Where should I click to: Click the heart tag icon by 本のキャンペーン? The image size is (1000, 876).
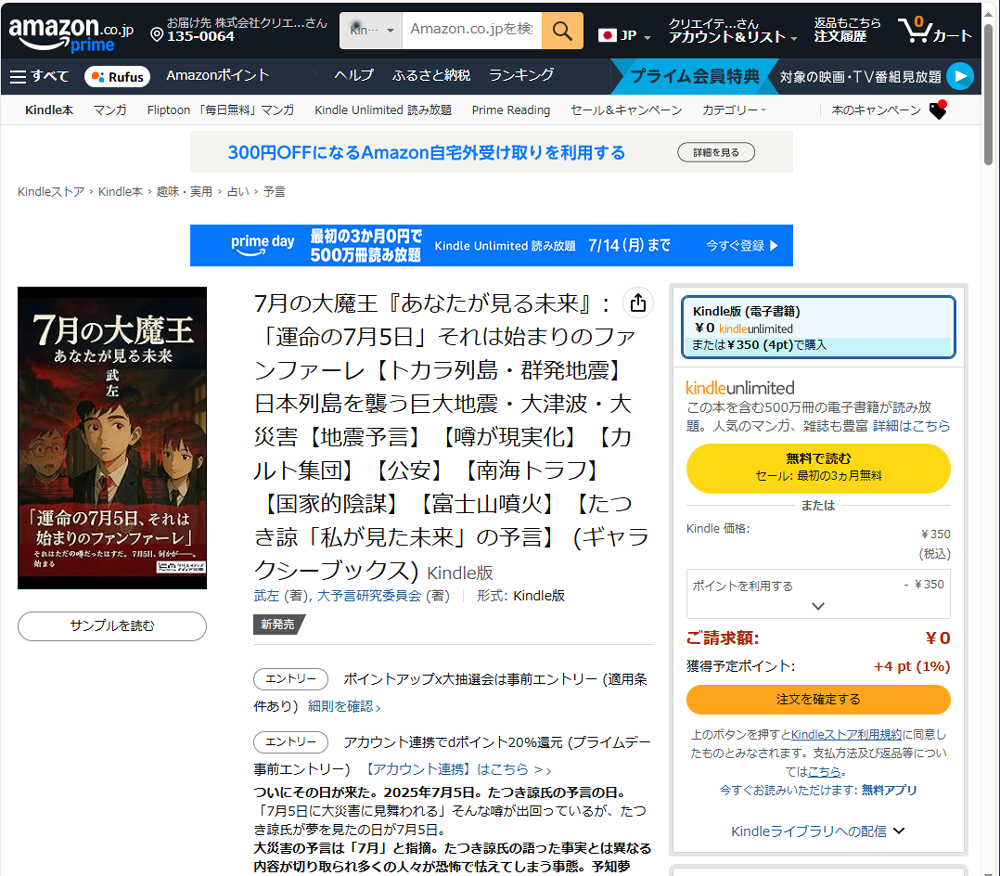coord(938,110)
